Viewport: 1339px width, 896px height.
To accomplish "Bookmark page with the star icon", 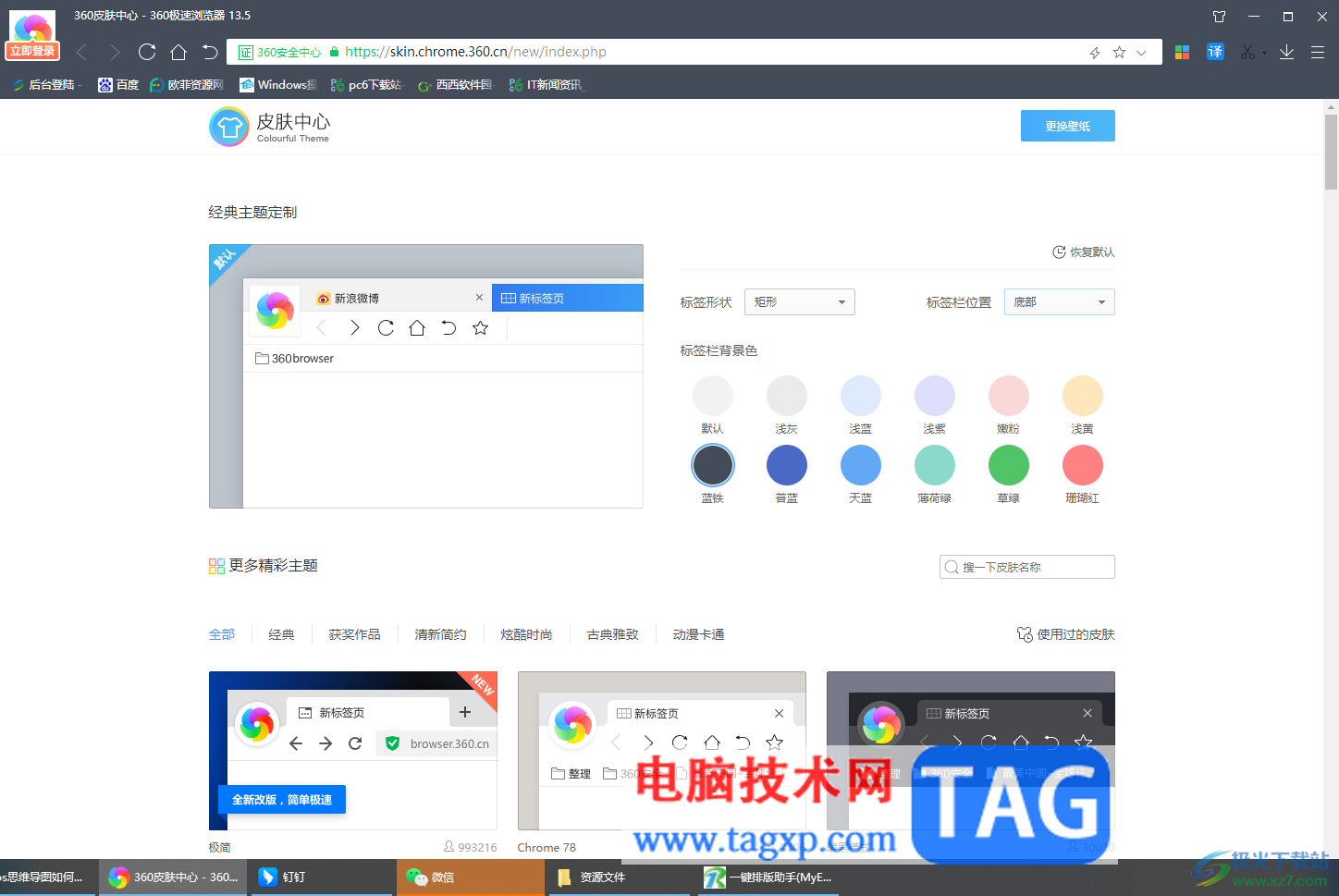I will [x=1119, y=53].
